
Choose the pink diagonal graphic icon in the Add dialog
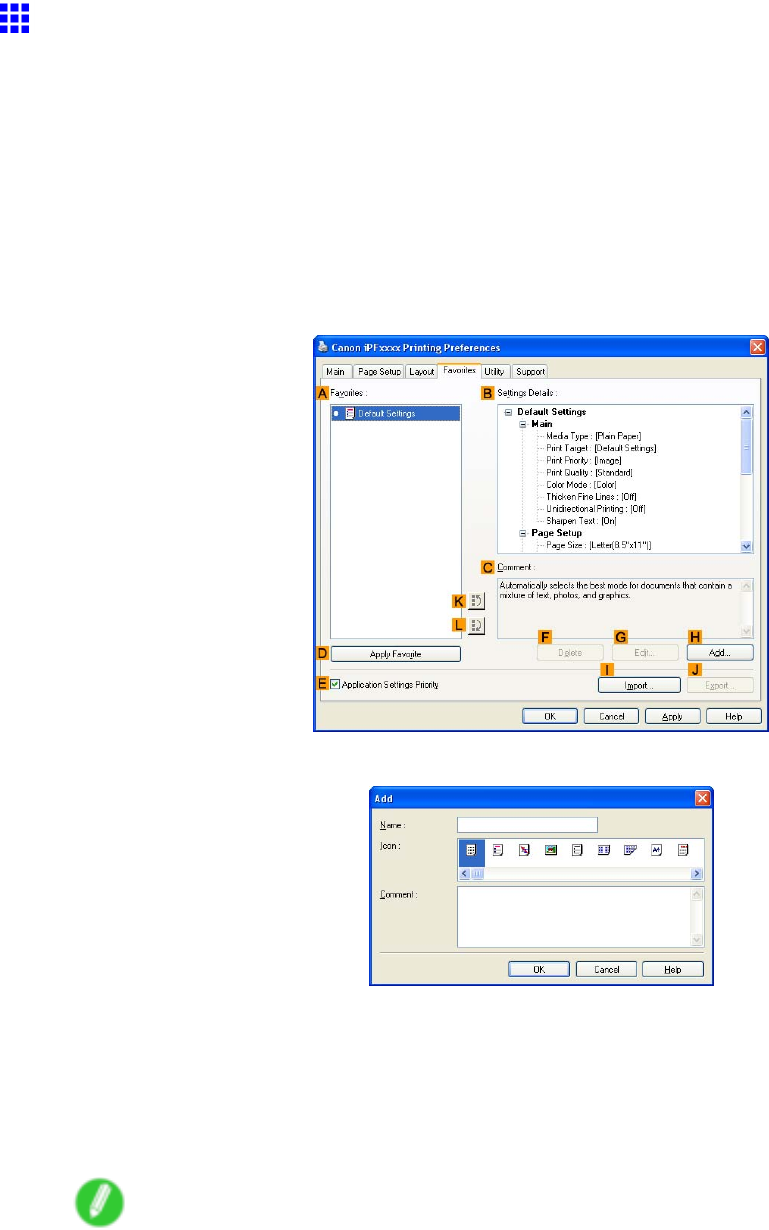[x=524, y=851]
